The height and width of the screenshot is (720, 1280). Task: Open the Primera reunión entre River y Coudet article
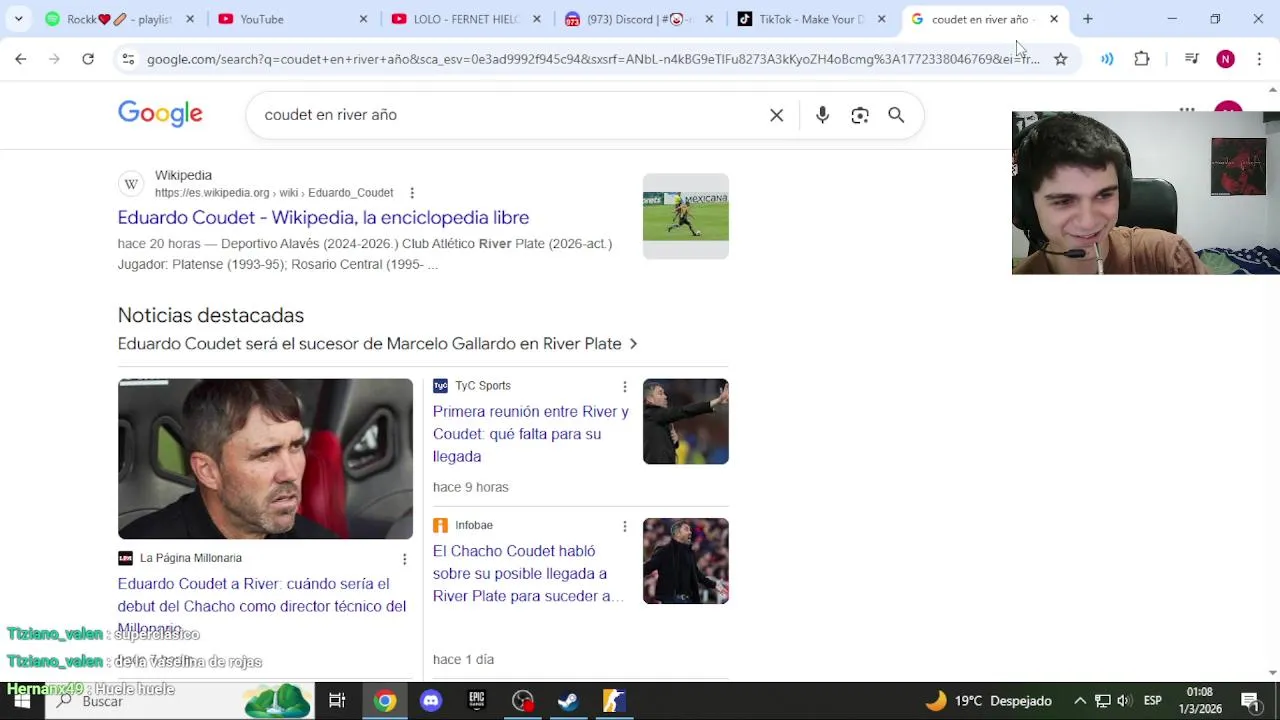point(531,434)
